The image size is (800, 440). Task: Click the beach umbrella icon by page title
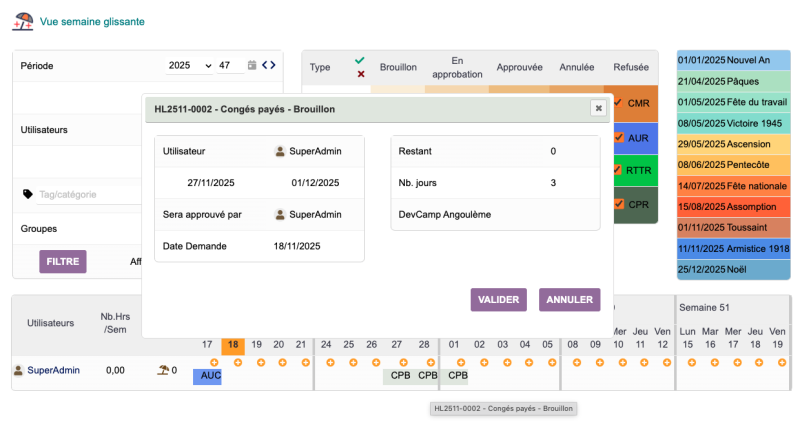tap(21, 20)
